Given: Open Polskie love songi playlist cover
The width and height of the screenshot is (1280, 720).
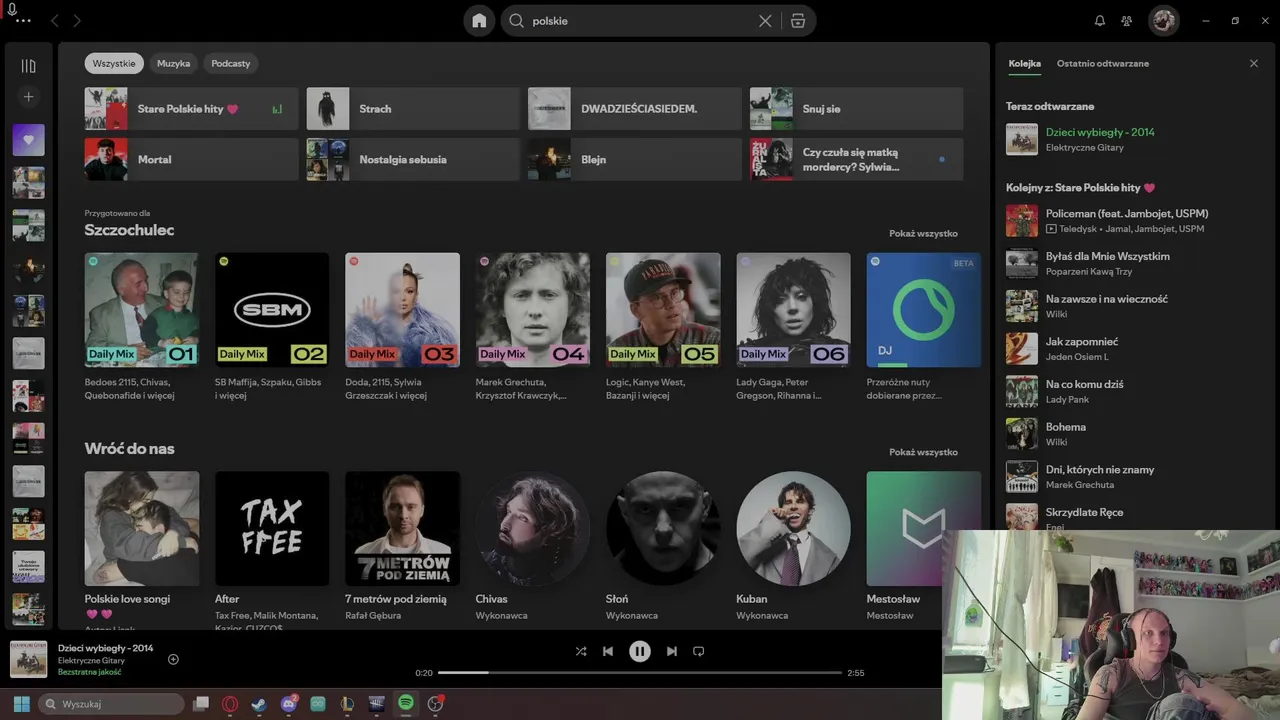Looking at the screenshot, I should (x=141, y=529).
